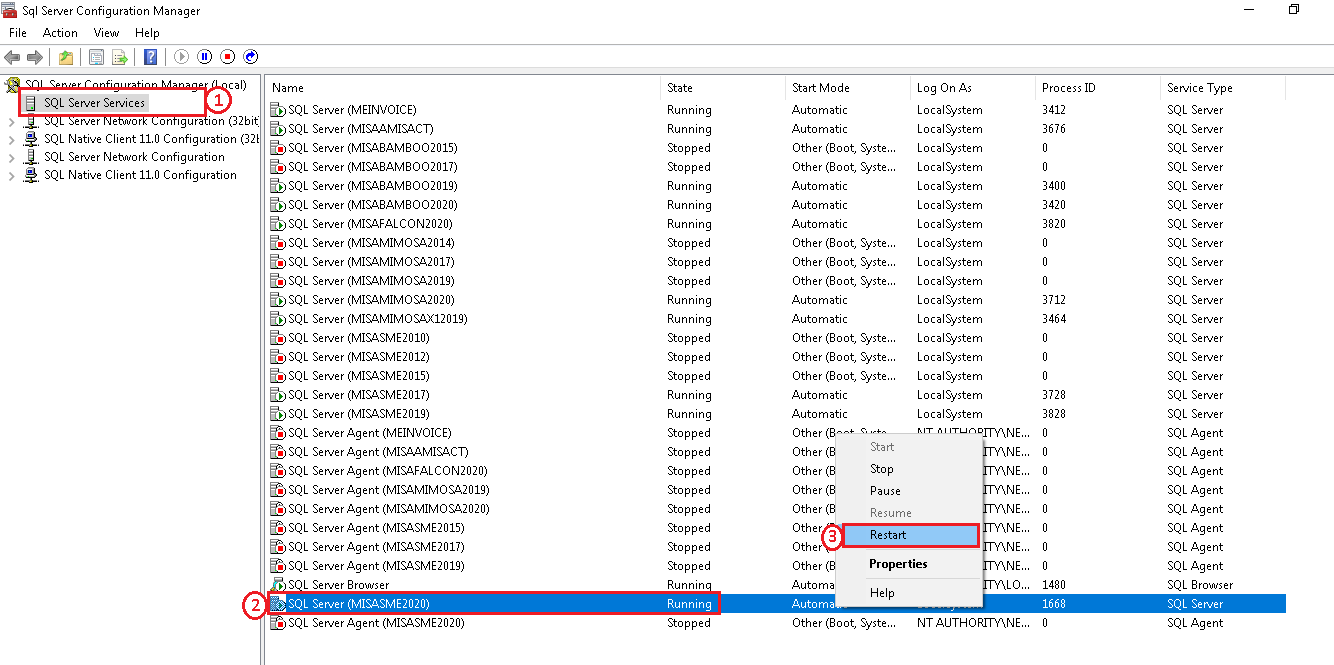1334x665 pixels.
Task: Sort by the Log On As column header
Action: point(973,88)
